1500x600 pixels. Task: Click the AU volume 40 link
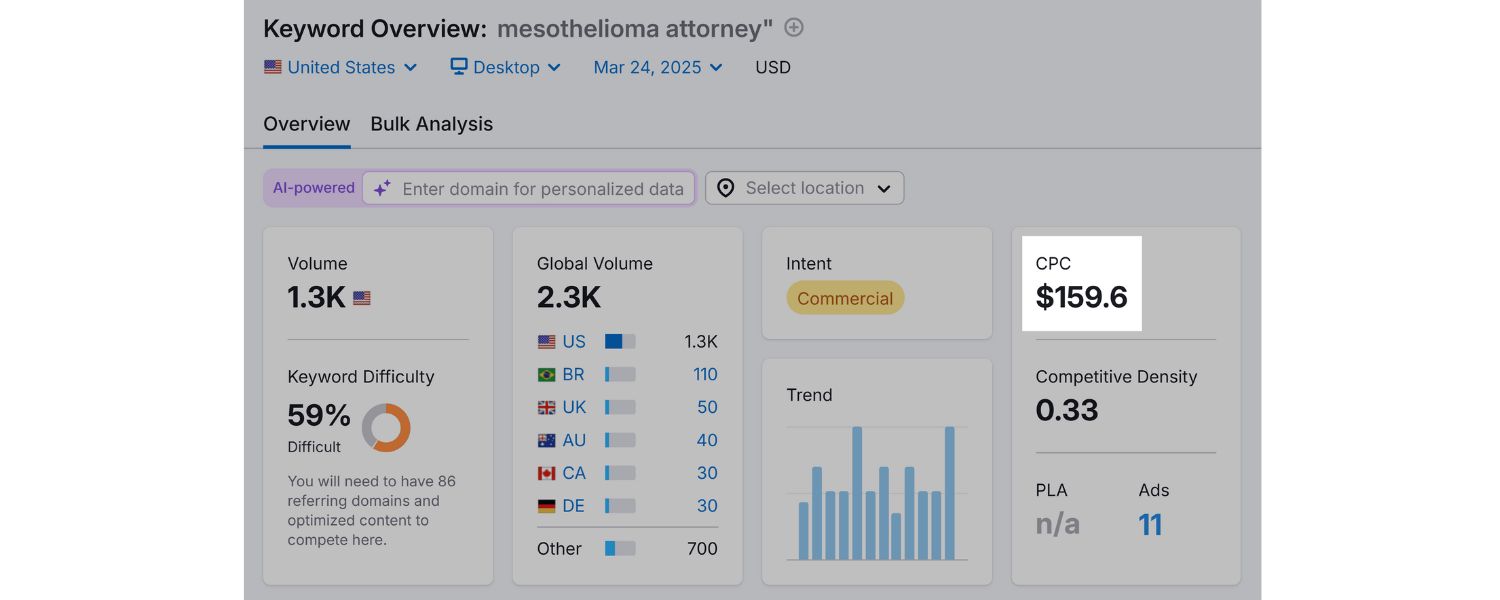point(707,440)
